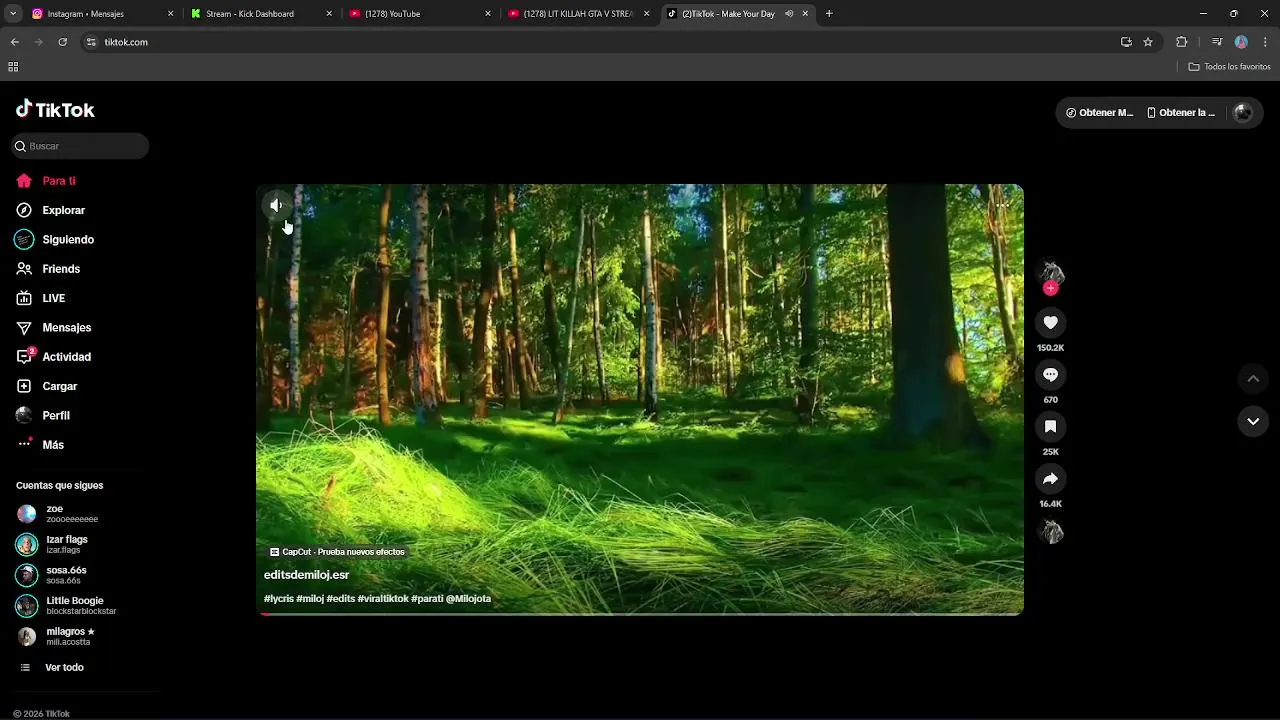Open the creator's avatar beside the video
Screen dimensions: 1280x720
tap(1050, 271)
